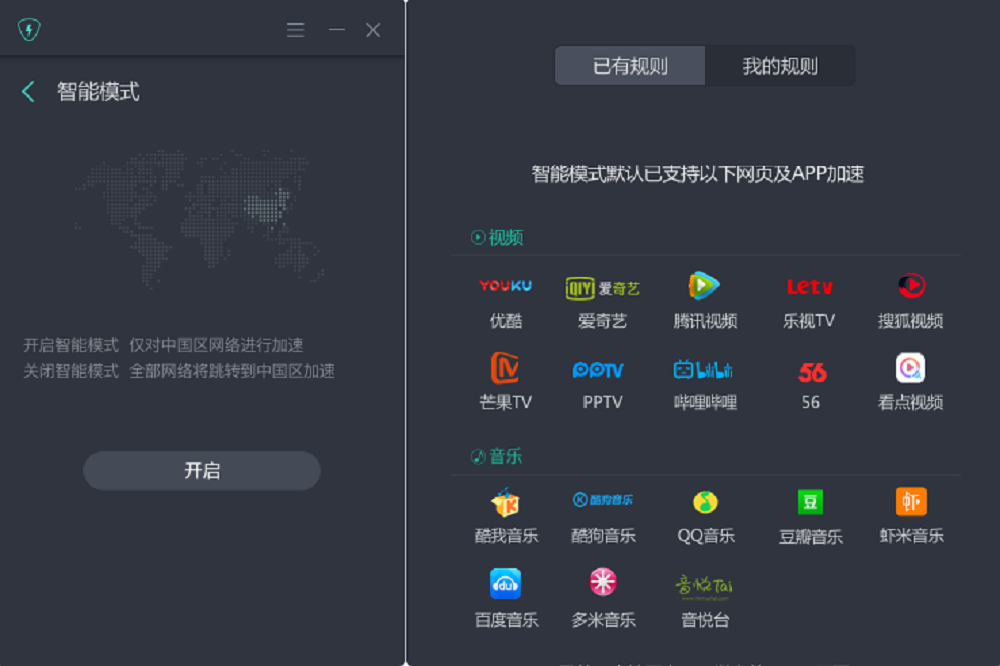
Task: Open the Kugou 酷狗音乐 logo
Action: point(603,500)
